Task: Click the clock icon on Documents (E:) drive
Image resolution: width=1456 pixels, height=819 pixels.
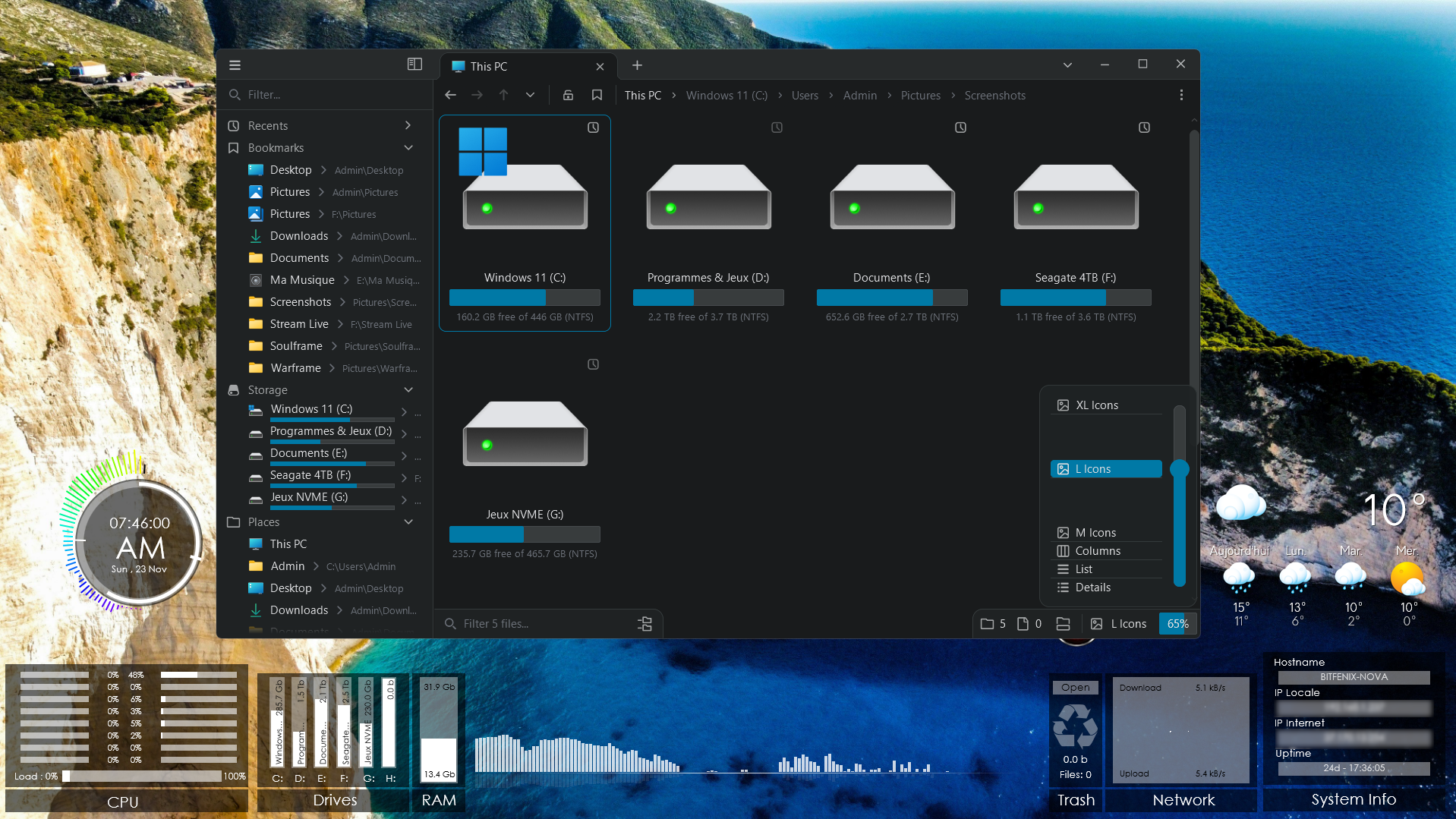Action: click(x=960, y=128)
